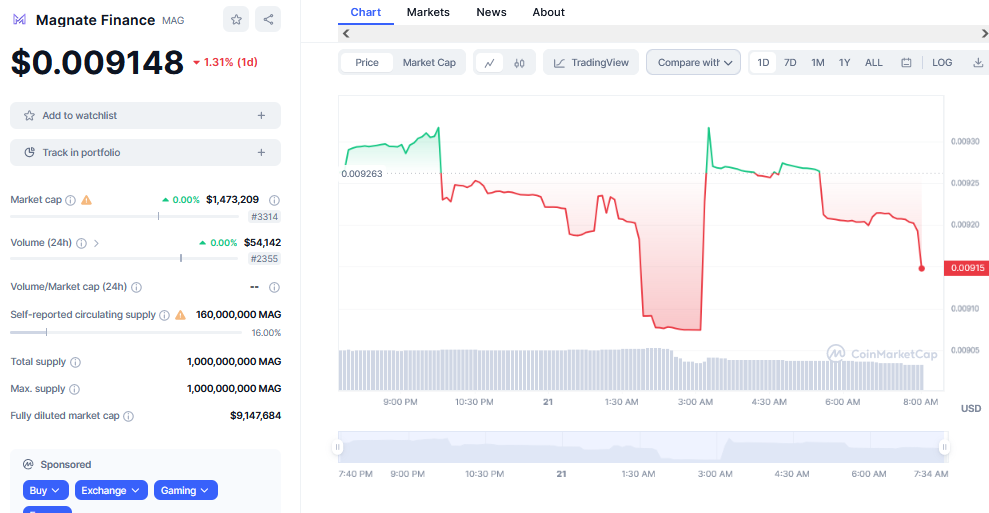
Task: Click the 0.00915 current price label
Action: tap(966, 268)
